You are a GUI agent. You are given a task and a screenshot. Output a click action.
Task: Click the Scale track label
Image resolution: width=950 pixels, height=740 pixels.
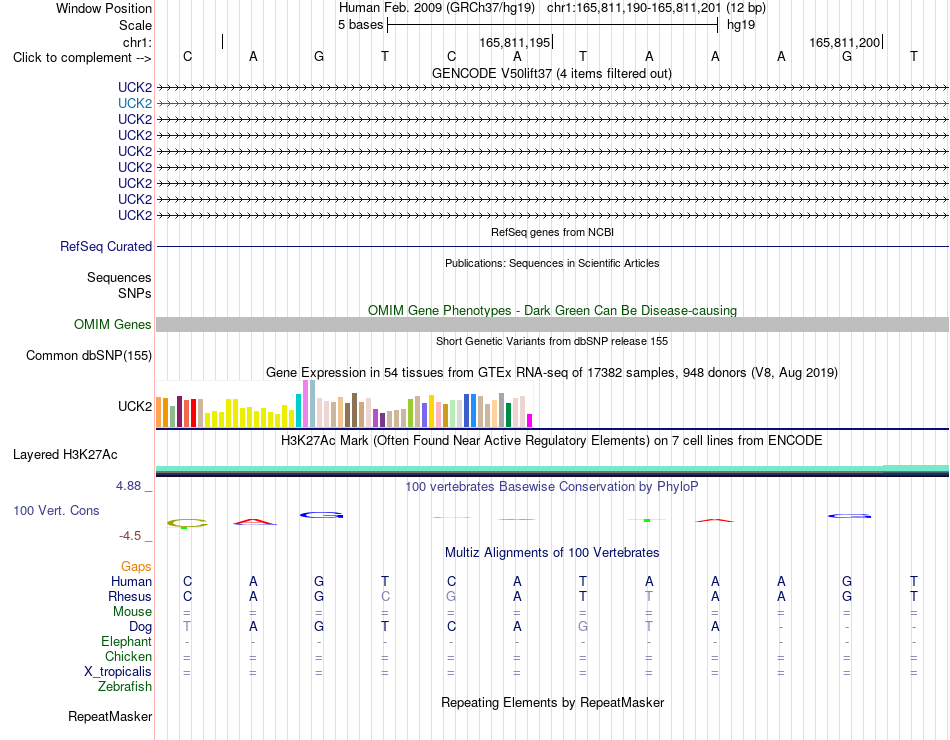135,25
